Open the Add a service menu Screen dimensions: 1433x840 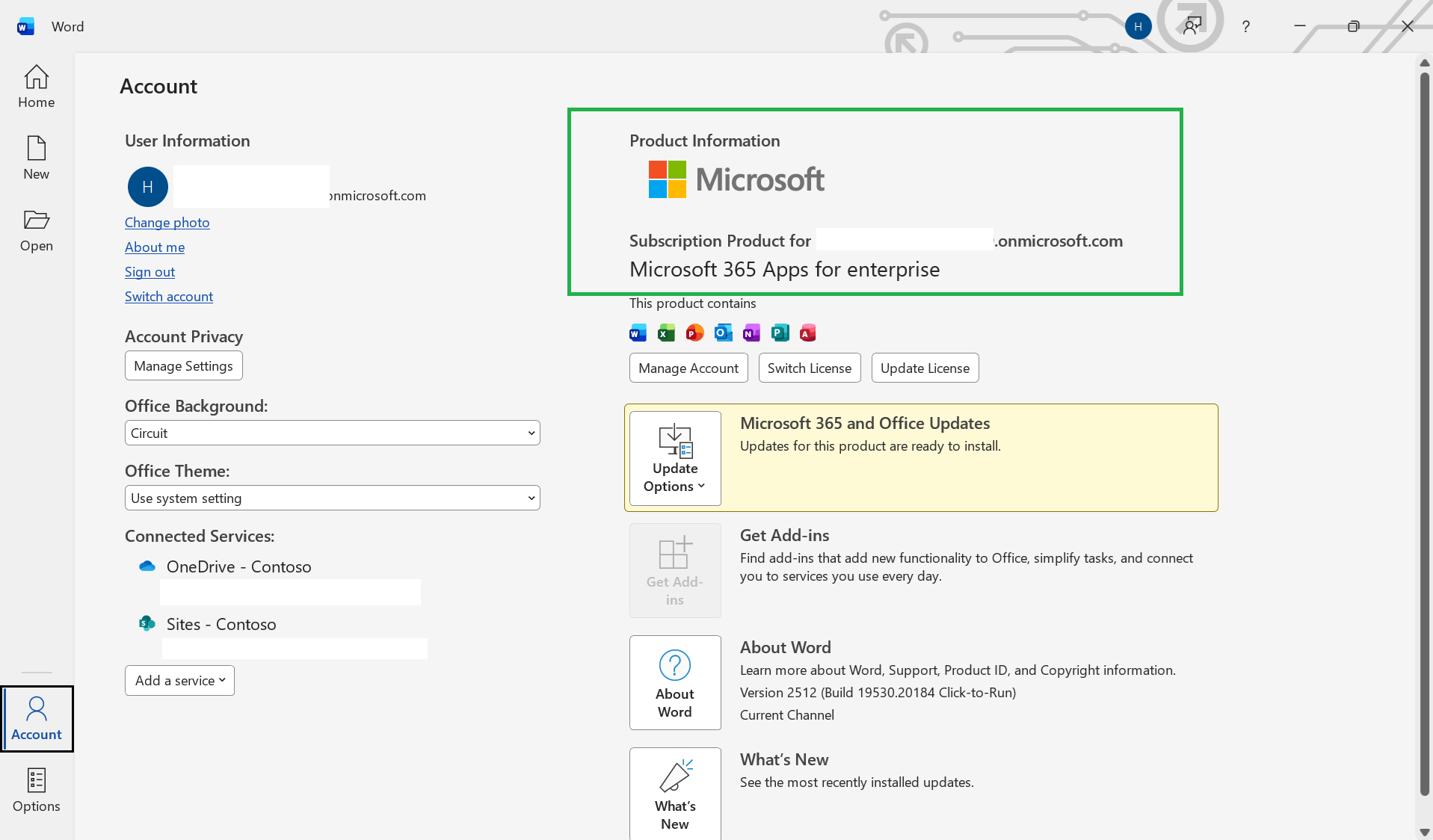coord(179,680)
